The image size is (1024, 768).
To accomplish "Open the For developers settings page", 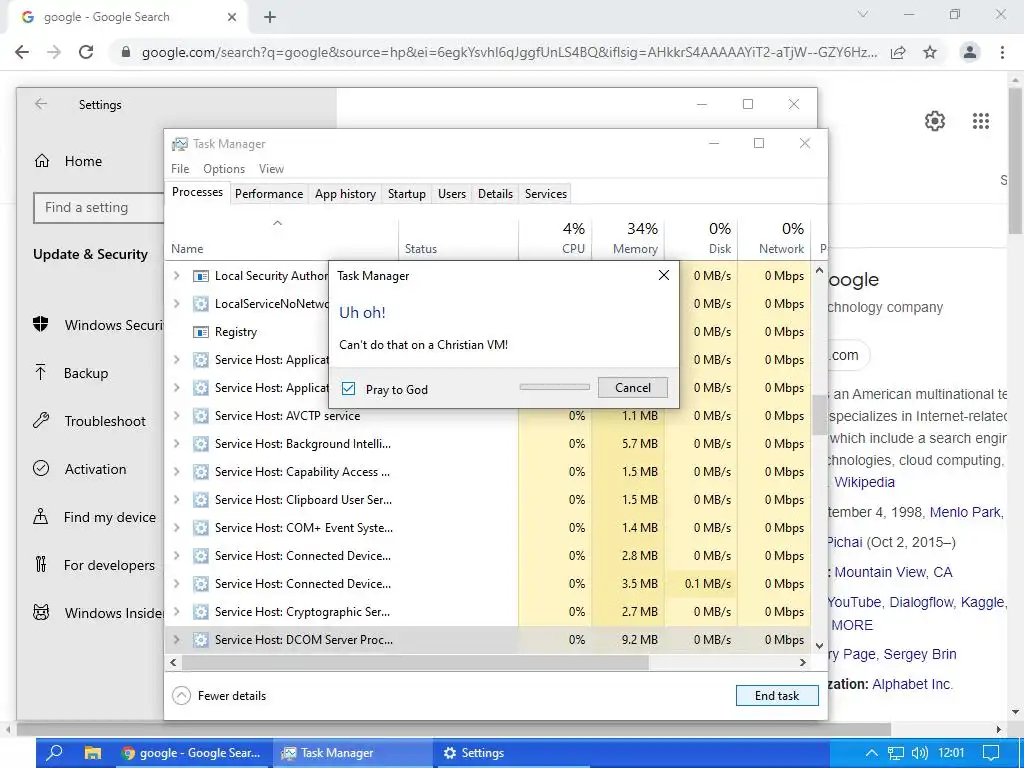I will click(94, 565).
